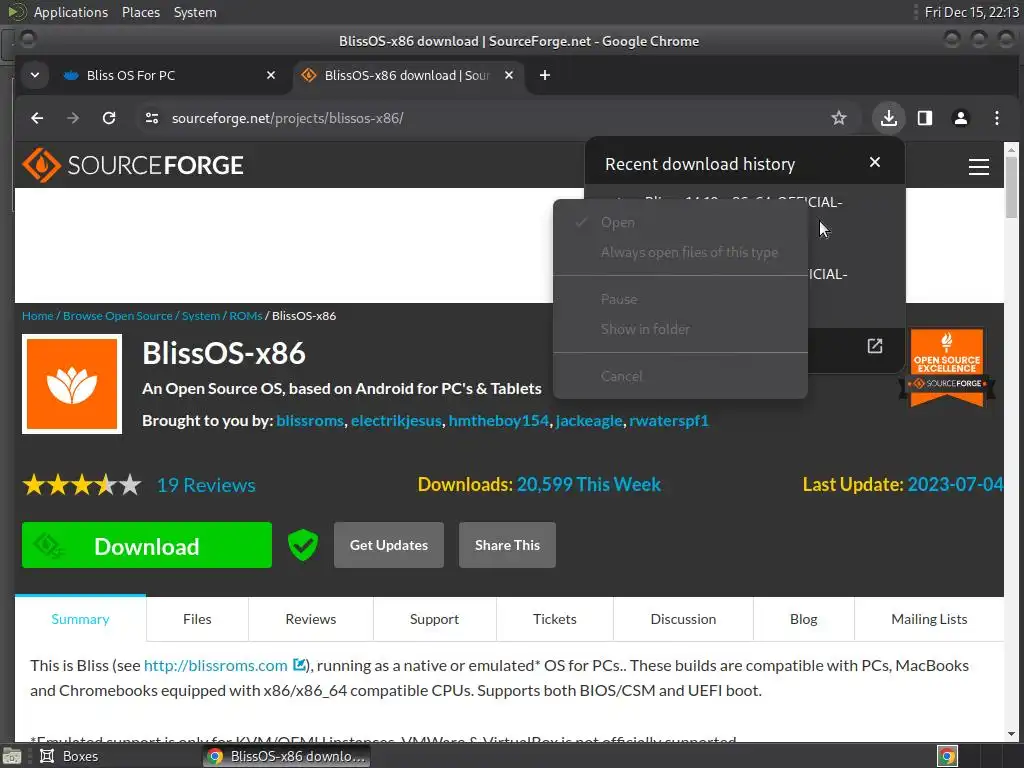Select the BlissOS-x86 download tab
1024x768 pixels.
pos(408,75)
